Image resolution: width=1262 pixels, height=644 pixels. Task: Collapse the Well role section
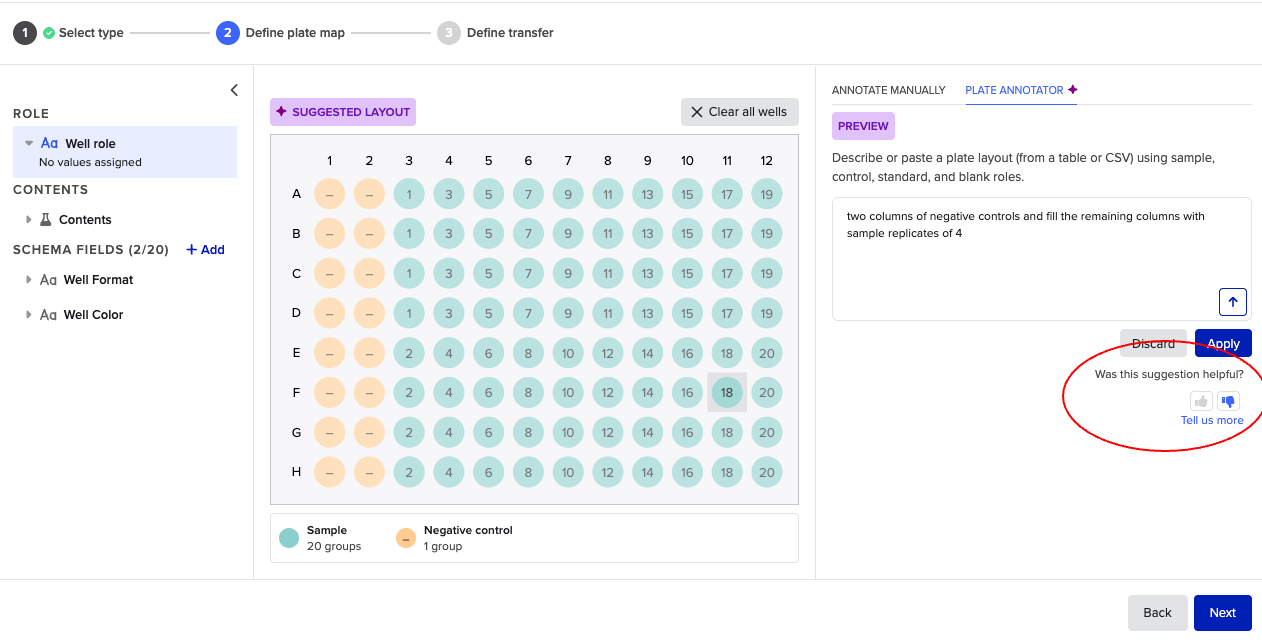29,143
